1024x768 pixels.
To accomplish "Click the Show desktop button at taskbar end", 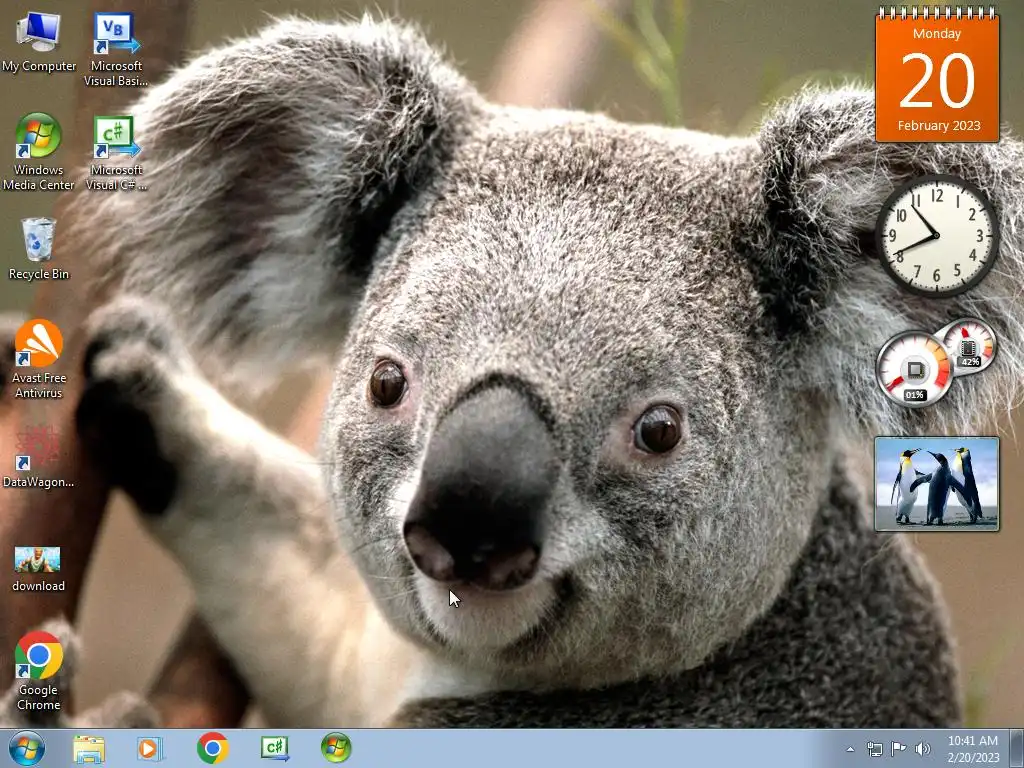I will coord(1017,749).
